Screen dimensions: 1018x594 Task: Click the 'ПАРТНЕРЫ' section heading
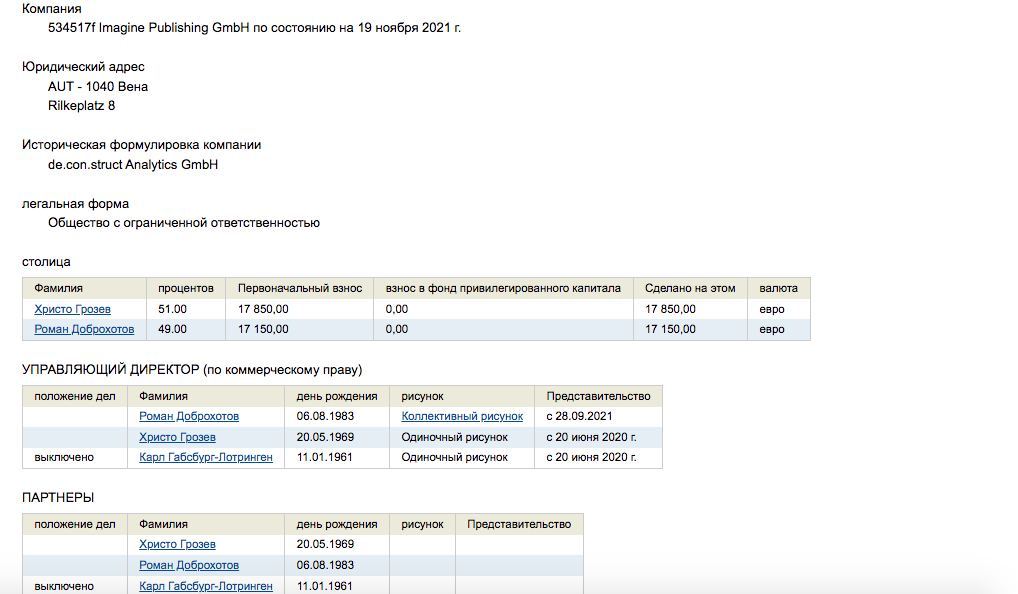pos(58,498)
